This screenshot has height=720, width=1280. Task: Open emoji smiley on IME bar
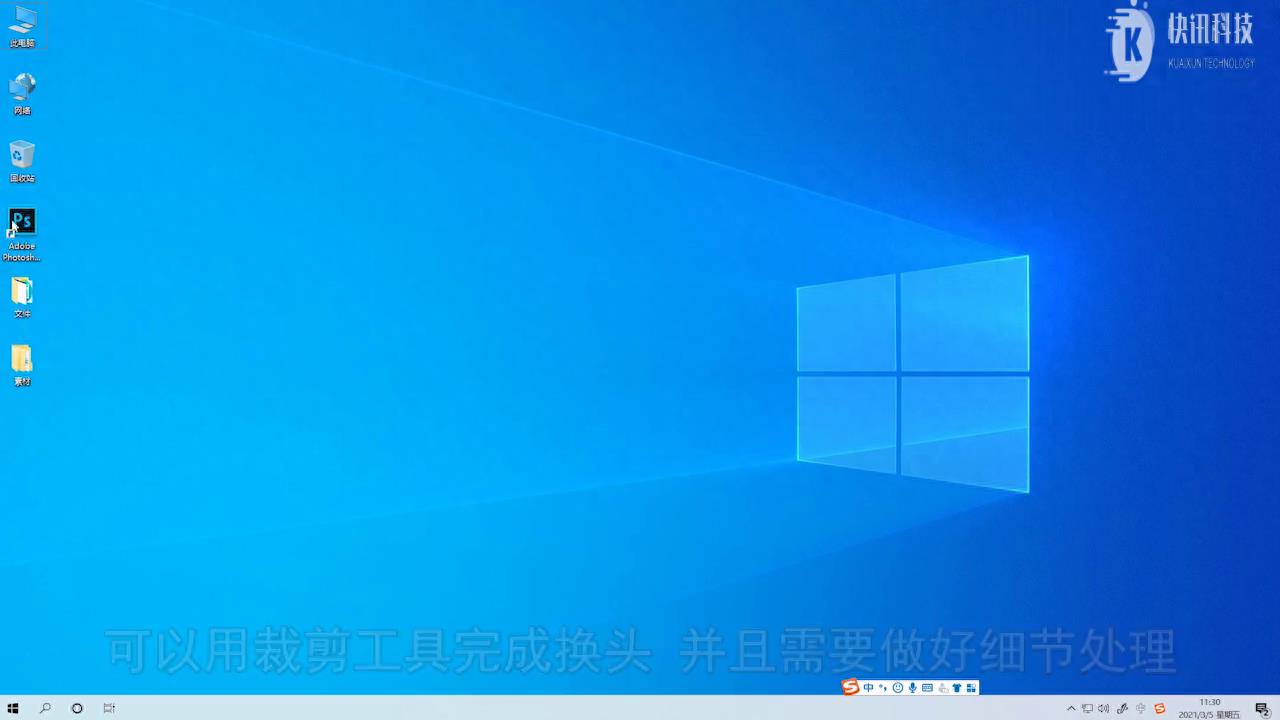click(898, 688)
